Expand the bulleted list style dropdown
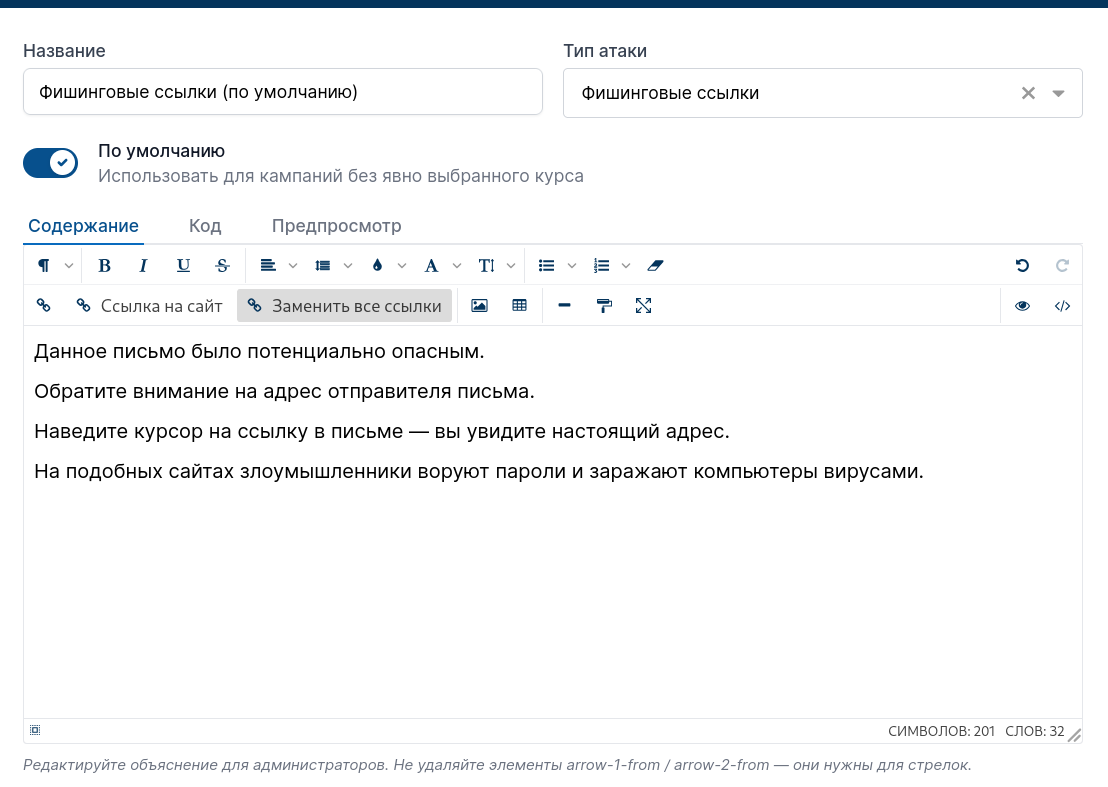This screenshot has width=1108, height=787. [x=572, y=266]
